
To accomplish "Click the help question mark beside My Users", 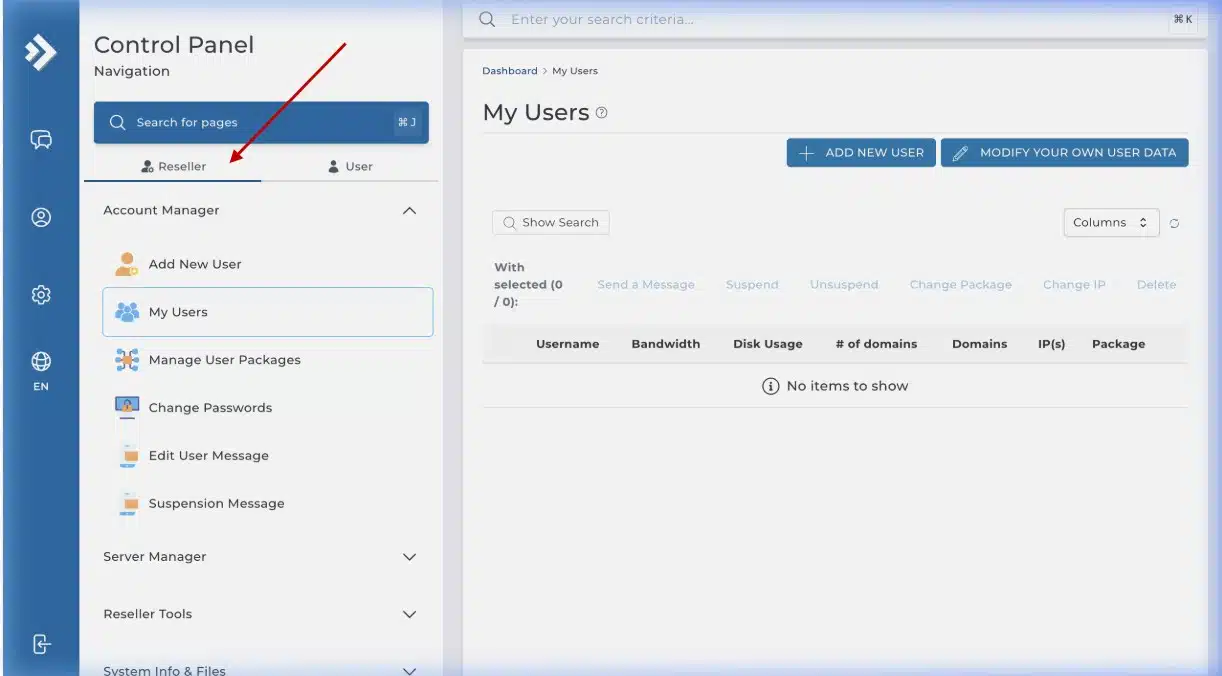I will 602,113.
